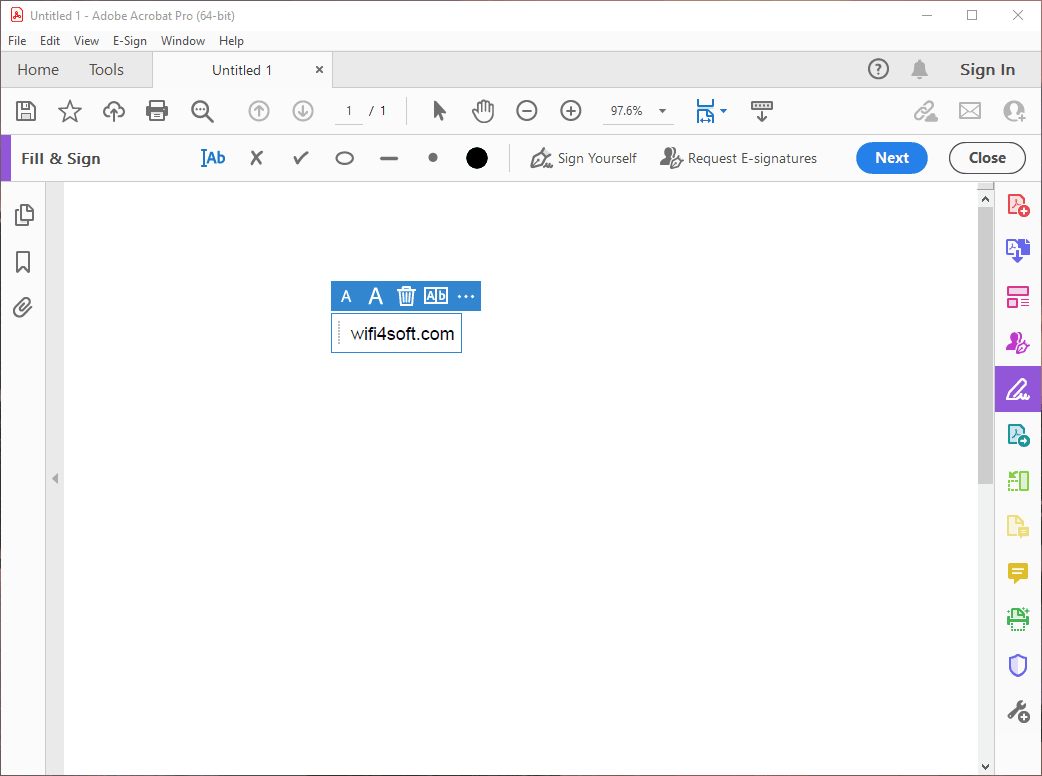This screenshot has height=776, width=1042.
Task: Select the Add Text tool
Action: 213,158
